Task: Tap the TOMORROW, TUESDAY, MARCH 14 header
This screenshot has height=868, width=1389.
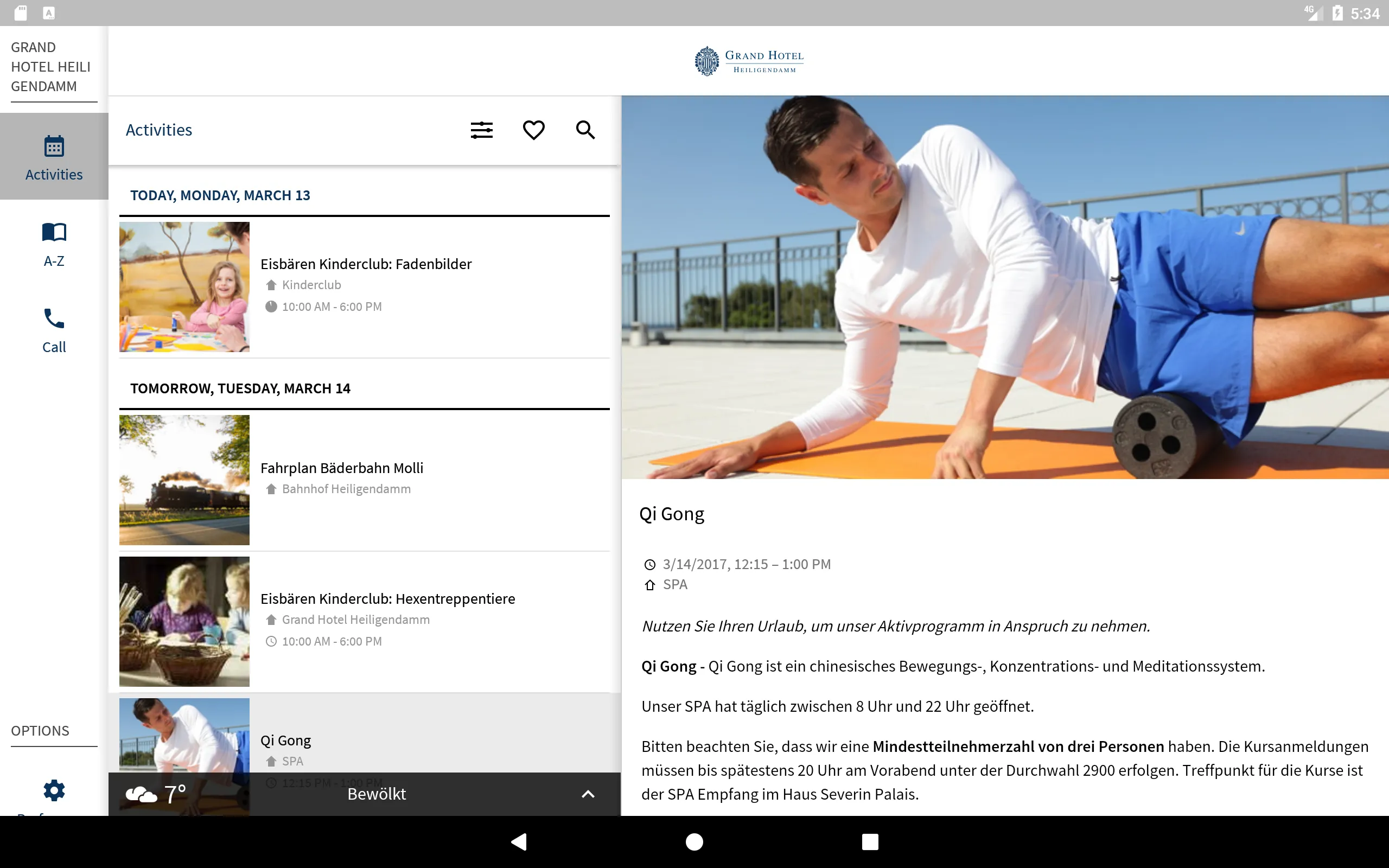Action: point(240,388)
